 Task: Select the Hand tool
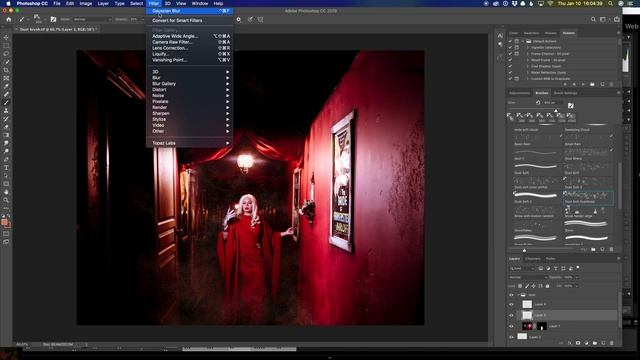point(6,192)
